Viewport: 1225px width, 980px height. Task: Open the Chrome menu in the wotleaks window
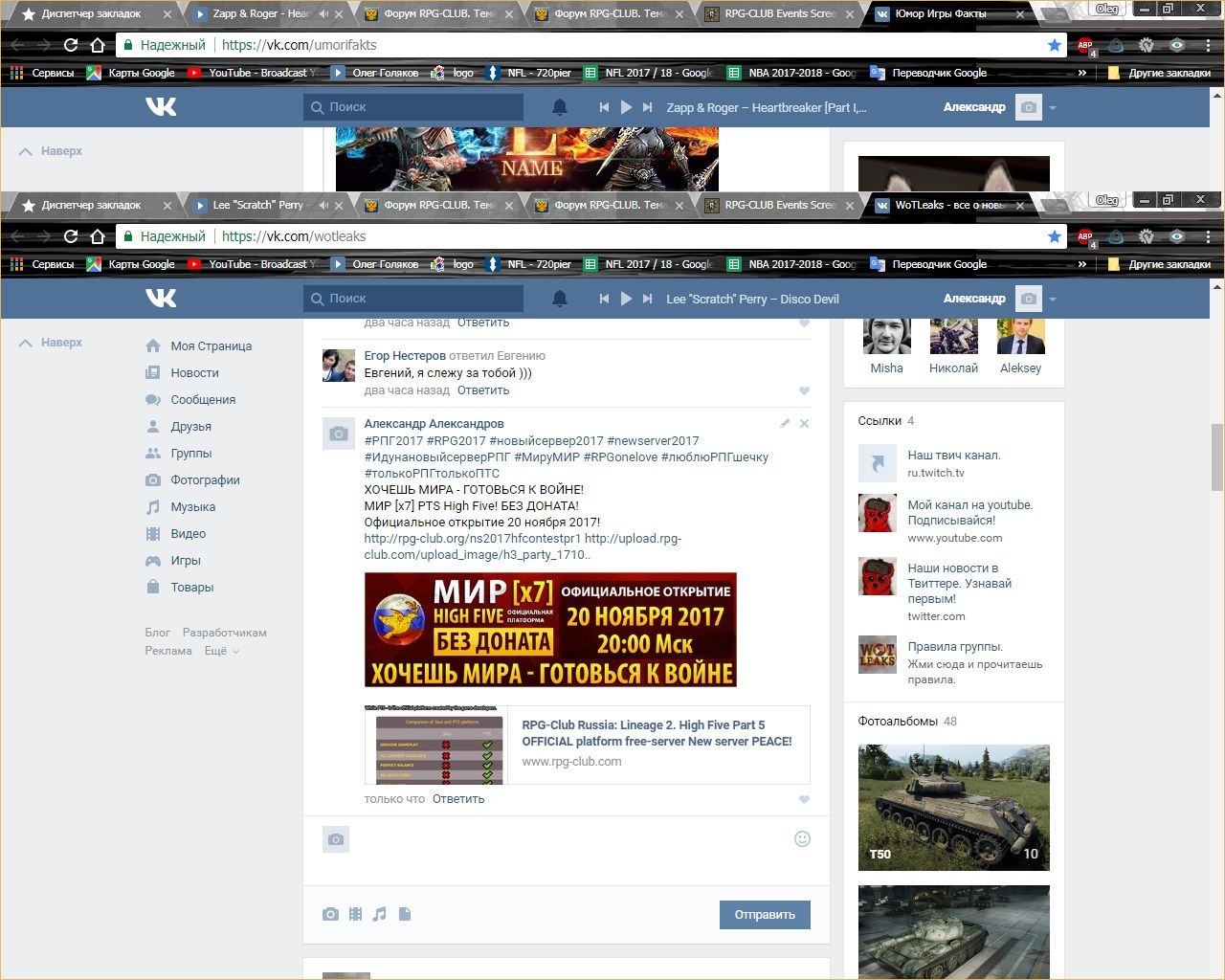(x=1208, y=236)
